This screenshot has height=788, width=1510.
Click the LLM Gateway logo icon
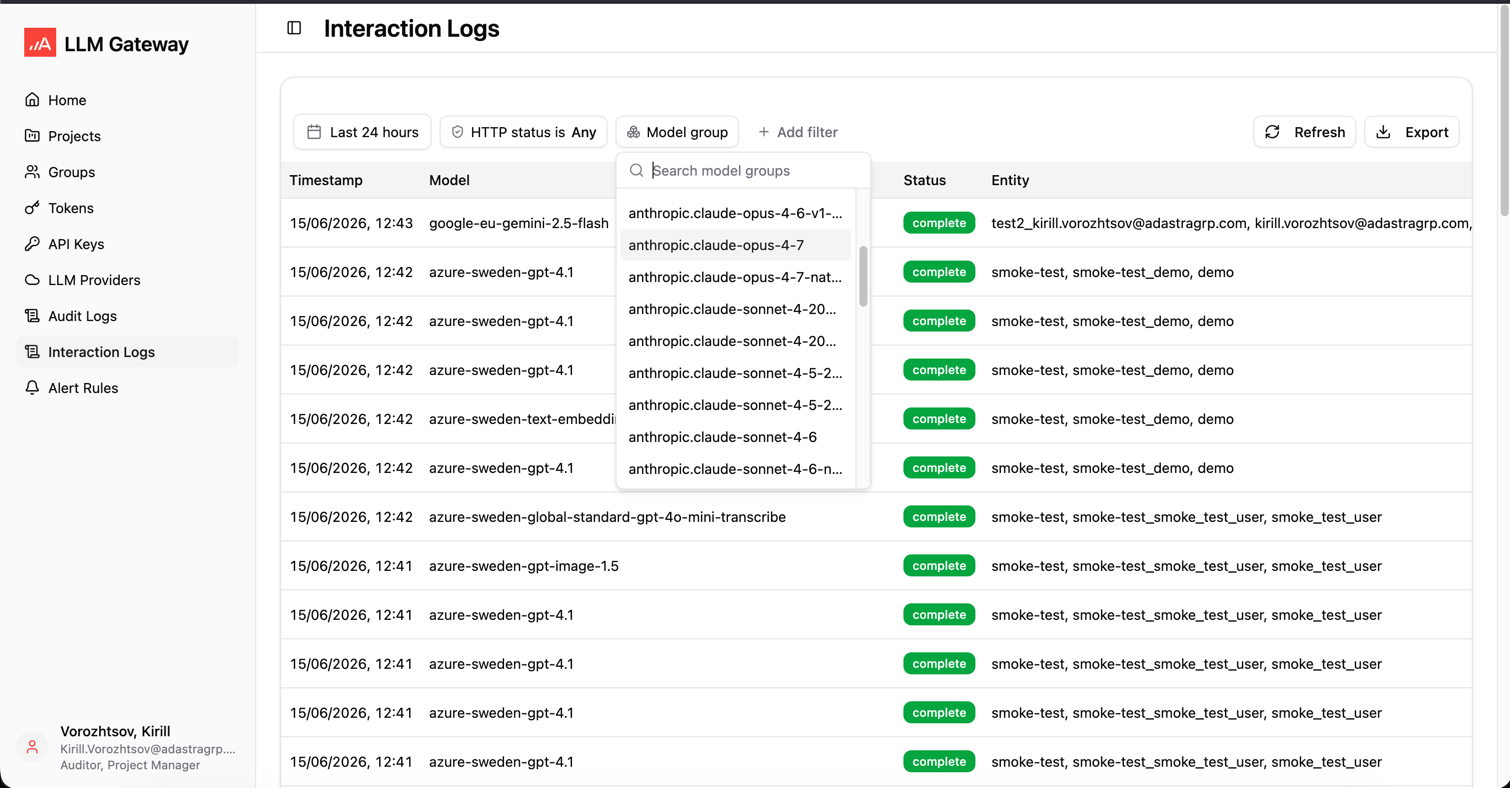[40, 43]
